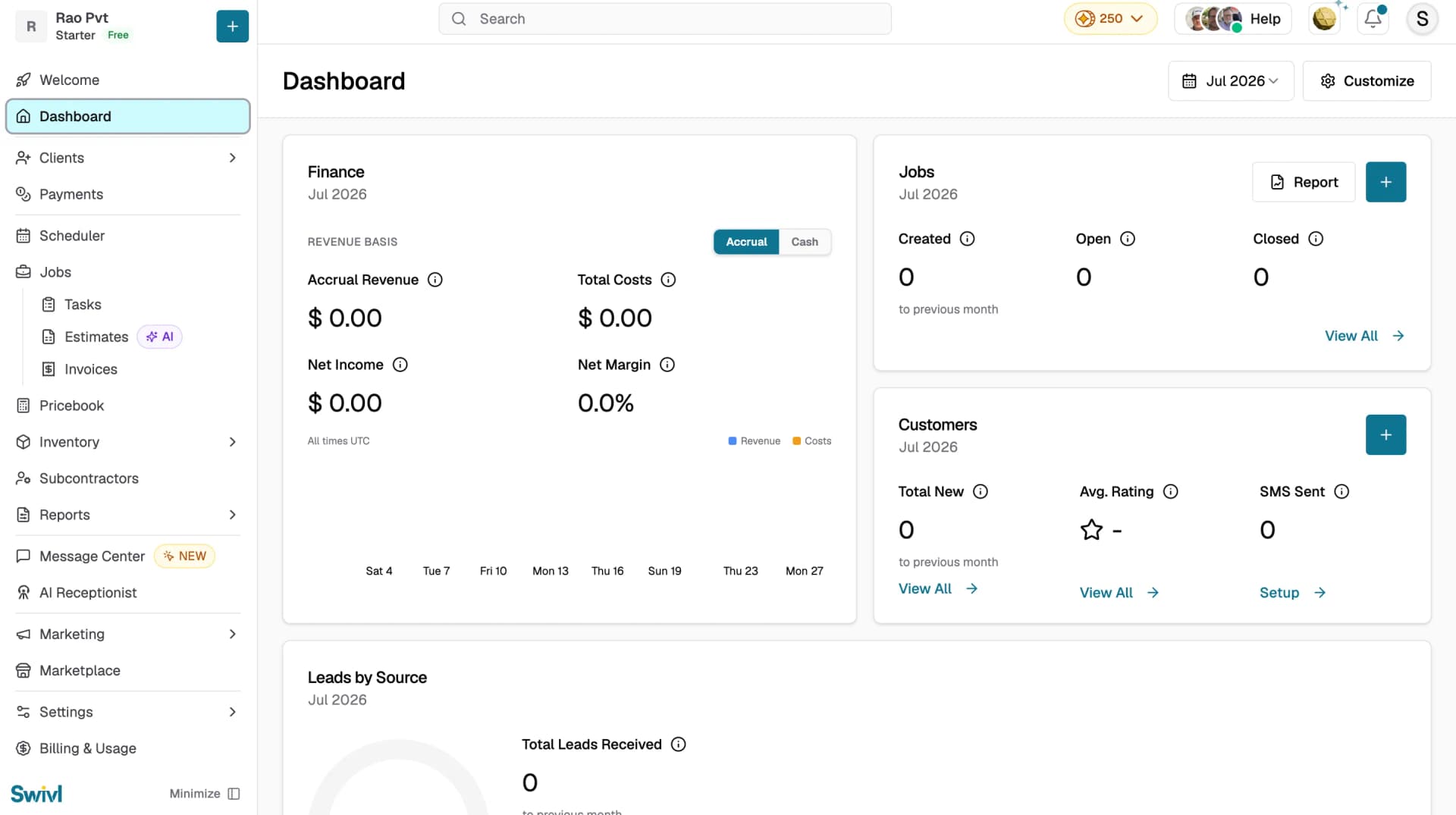Viewport: 1456px width, 815px height.
Task: Click the Jobs Report button
Action: tap(1304, 182)
